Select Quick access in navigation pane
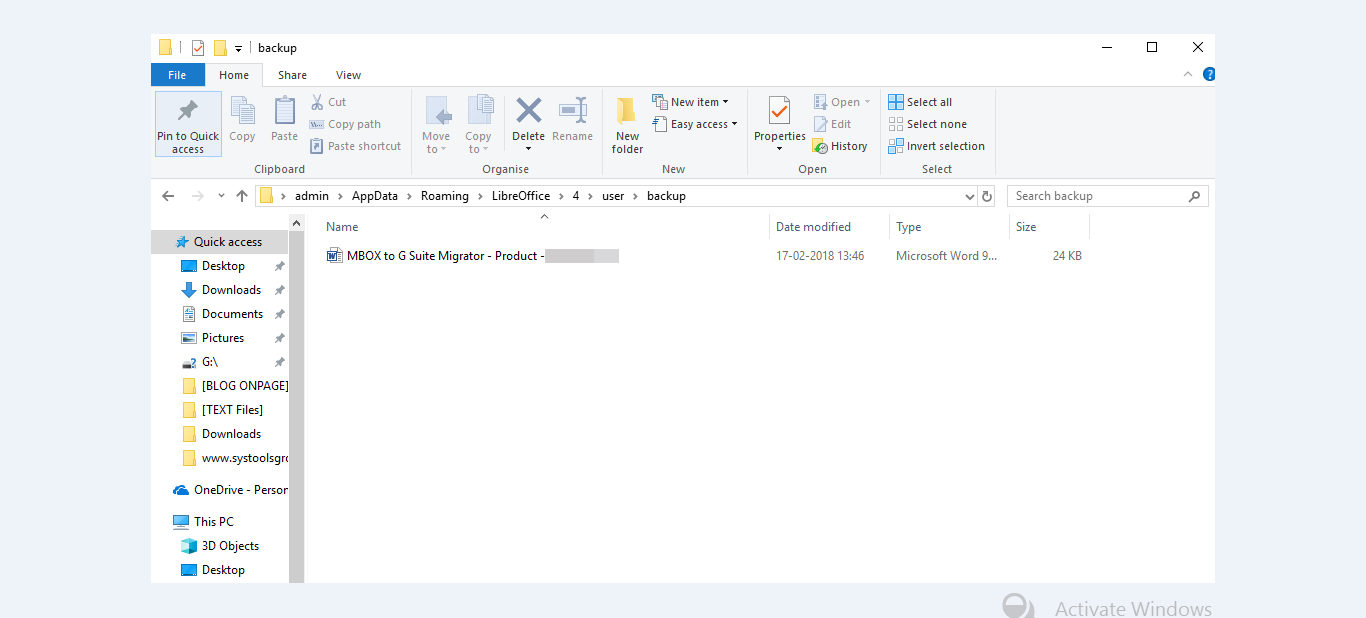 (x=219, y=242)
